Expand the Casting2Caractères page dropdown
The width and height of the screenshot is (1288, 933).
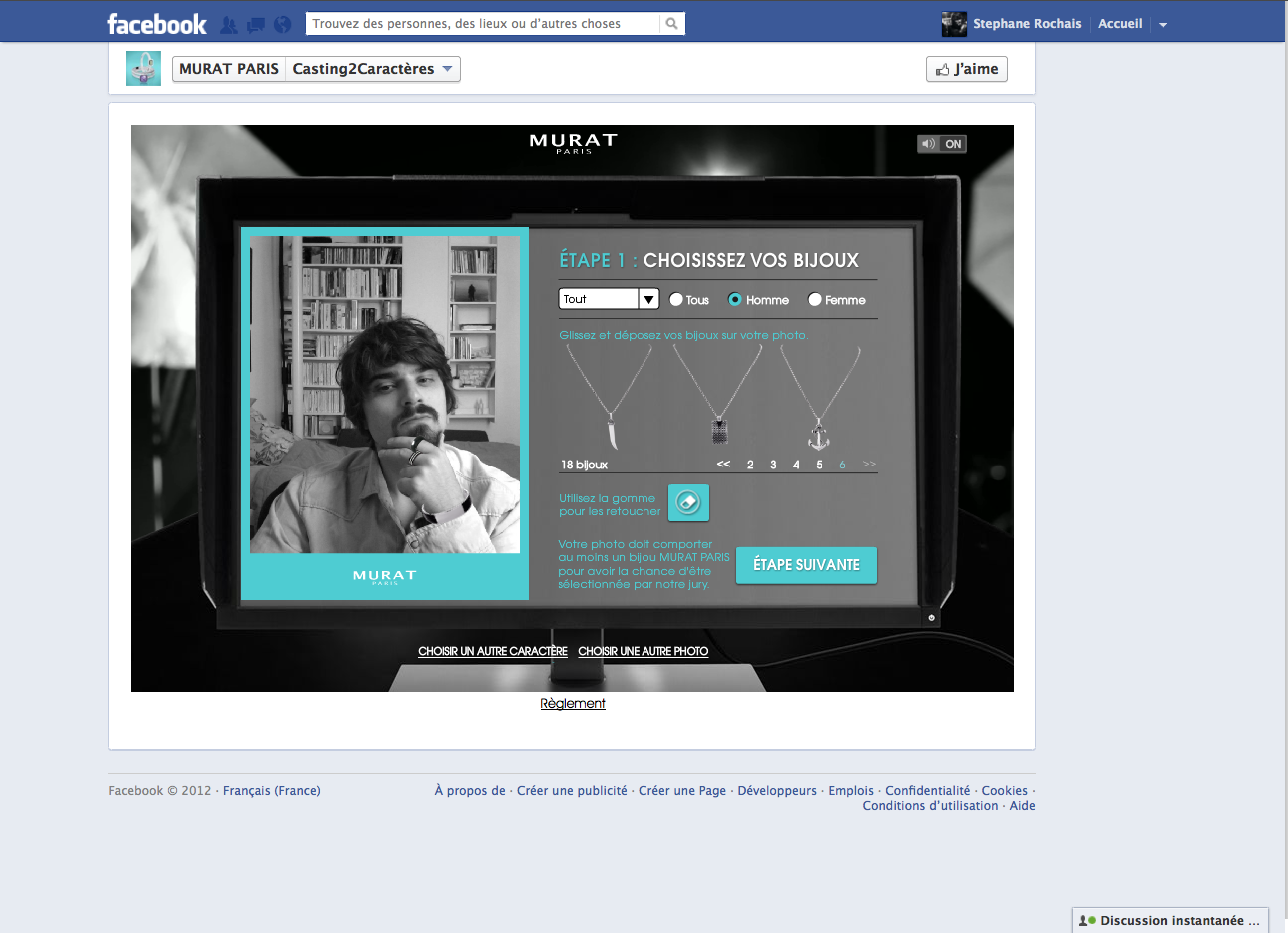(447, 69)
